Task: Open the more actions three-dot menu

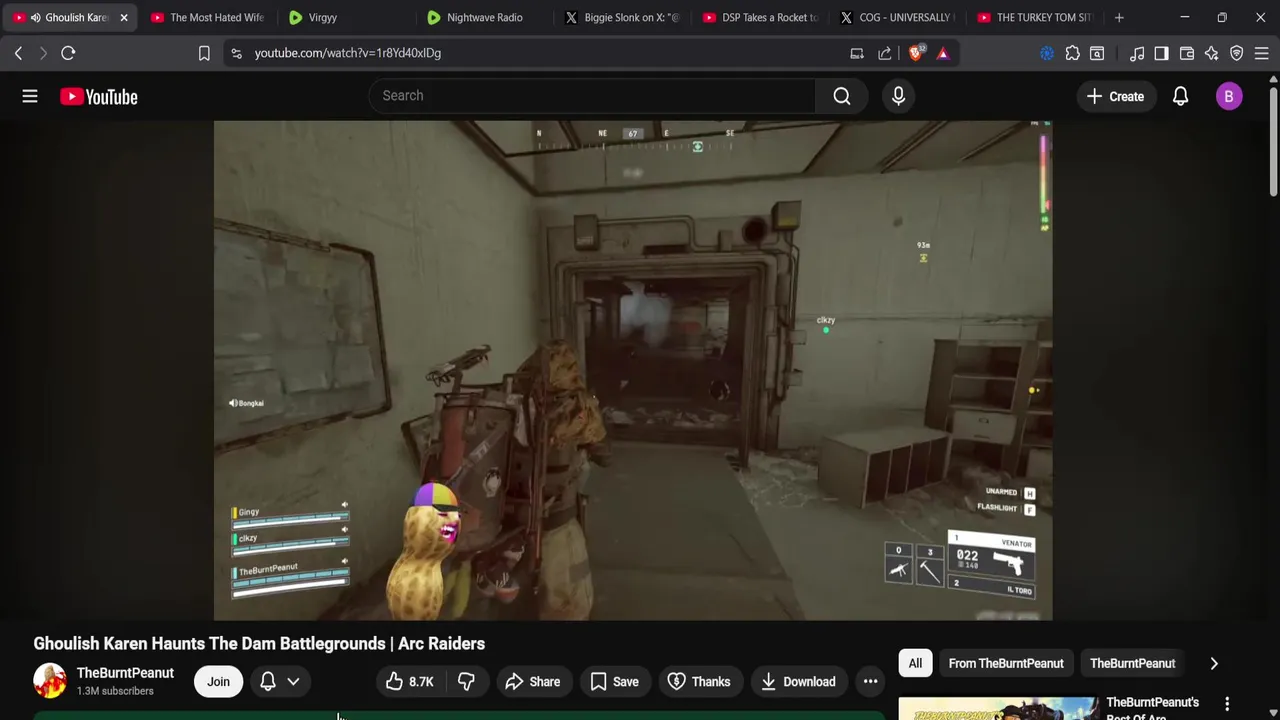Action: pos(870,681)
